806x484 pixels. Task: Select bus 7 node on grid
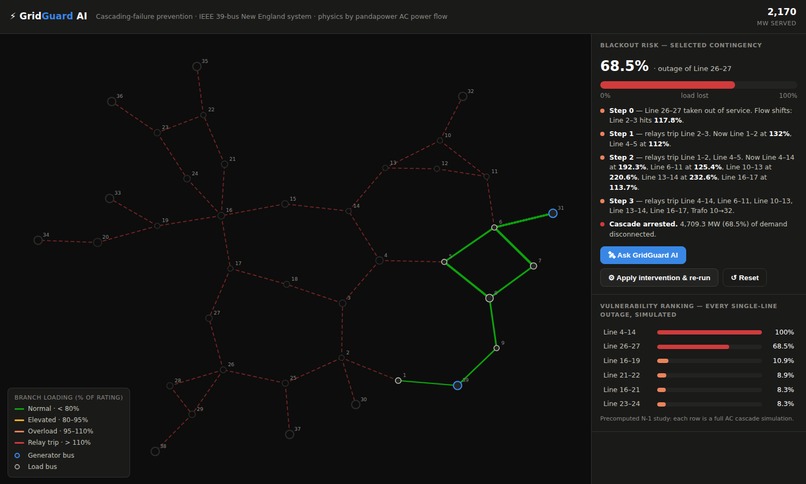pos(533,266)
